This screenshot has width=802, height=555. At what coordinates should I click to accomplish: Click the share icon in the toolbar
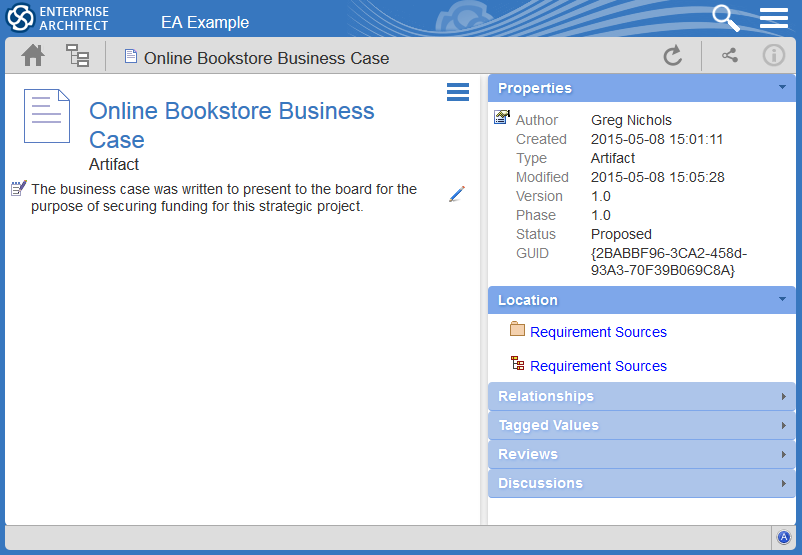click(x=730, y=56)
